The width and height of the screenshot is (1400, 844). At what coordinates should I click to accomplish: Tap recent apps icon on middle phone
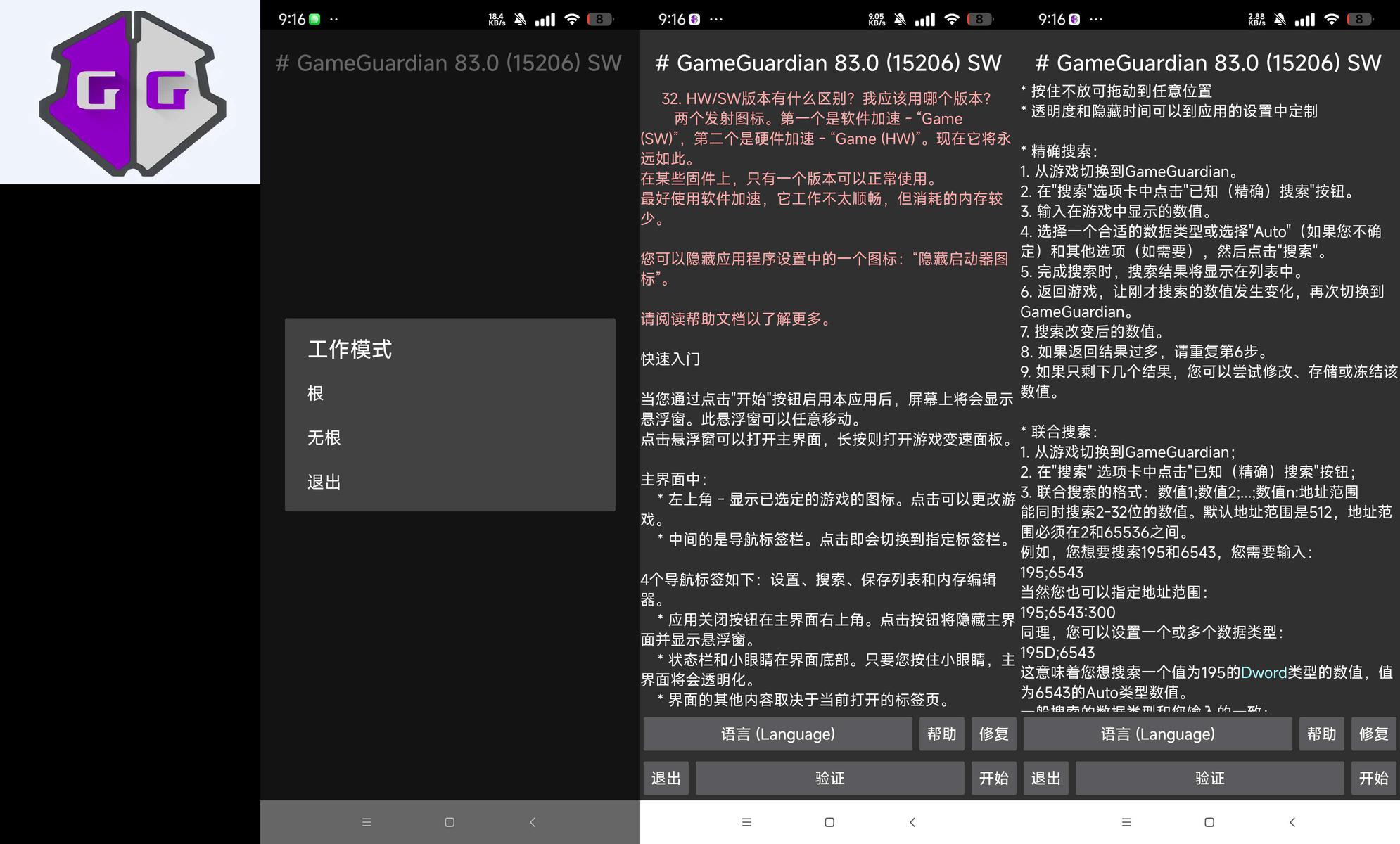tap(746, 822)
